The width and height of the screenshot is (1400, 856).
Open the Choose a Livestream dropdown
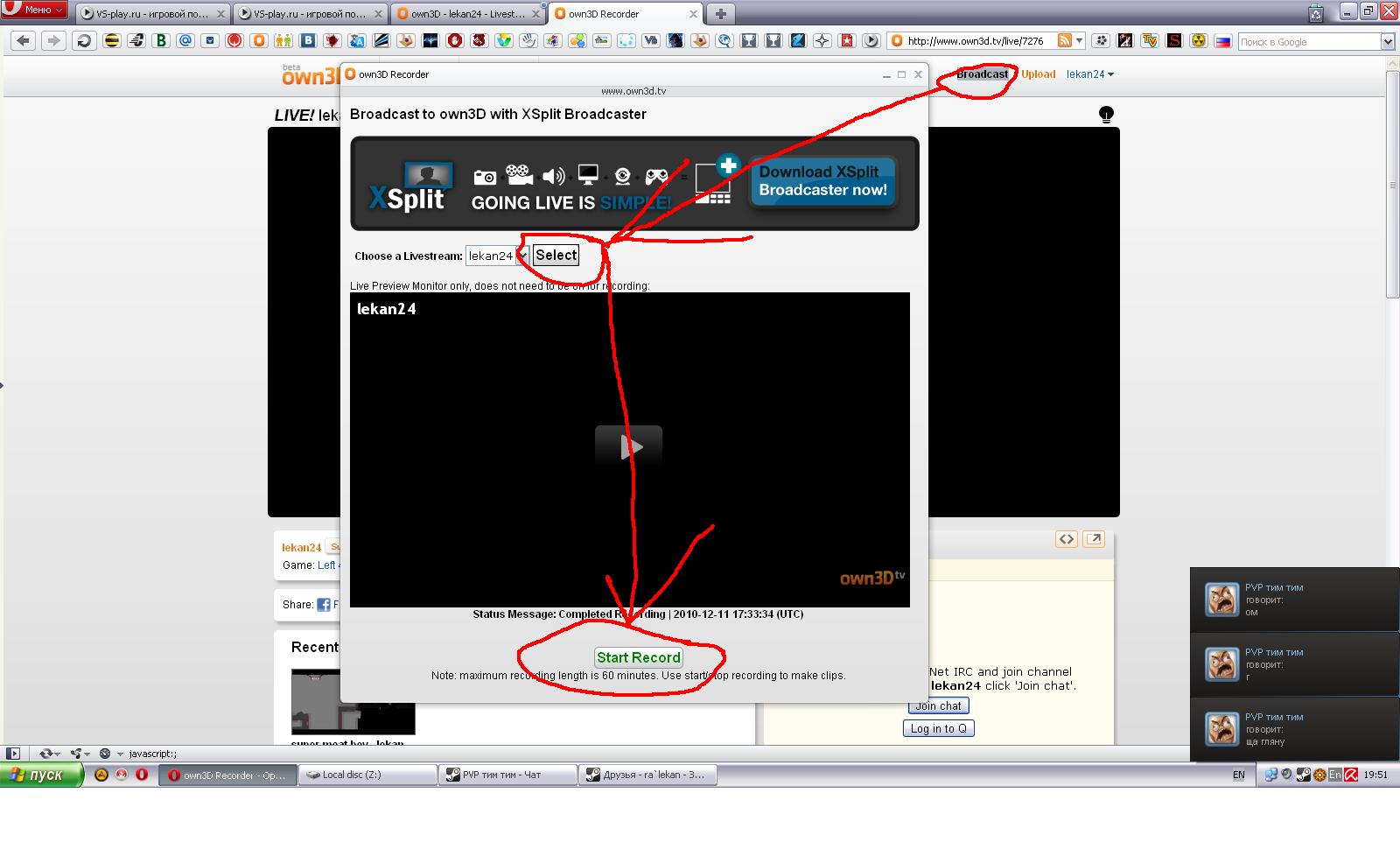(497, 256)
